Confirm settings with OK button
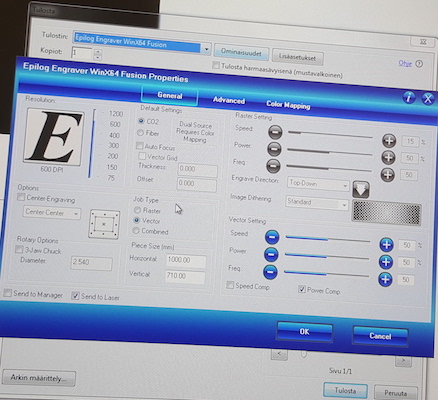The image size is (438, 400). click(x=304, y=332)
